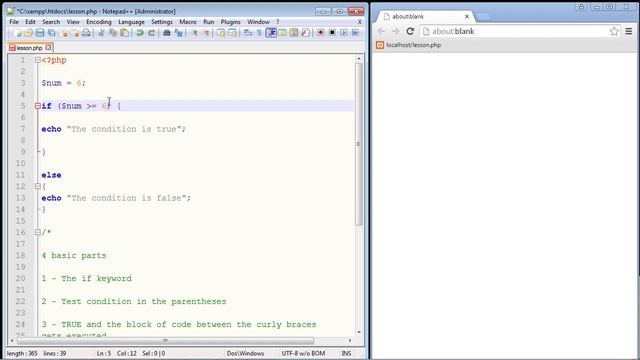
Task: Toggle synchronize horizontal scrolling
Action: pos(232,33)
